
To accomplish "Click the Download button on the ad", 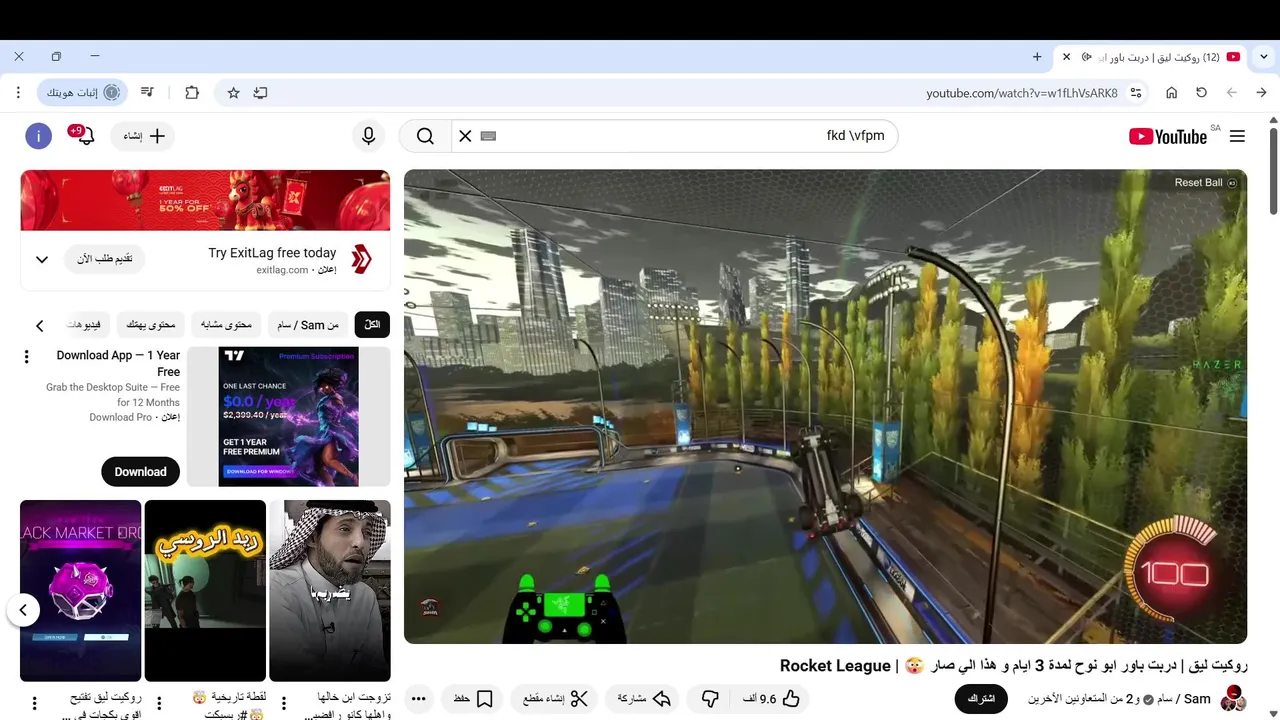I will point(140,472).
